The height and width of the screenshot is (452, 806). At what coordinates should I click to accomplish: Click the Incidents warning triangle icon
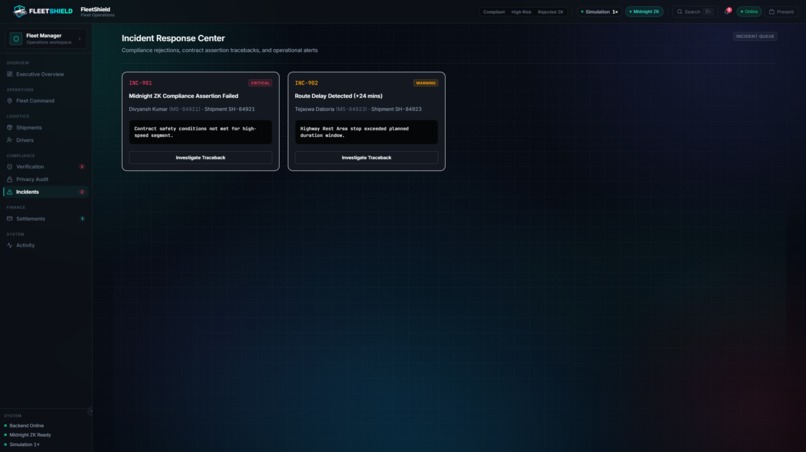point(9,192)
